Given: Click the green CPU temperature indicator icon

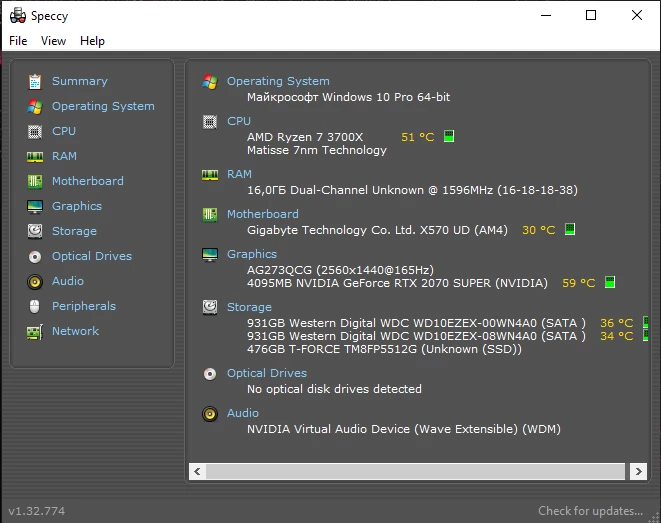Looking at the screenshot, I should point(449,136).
